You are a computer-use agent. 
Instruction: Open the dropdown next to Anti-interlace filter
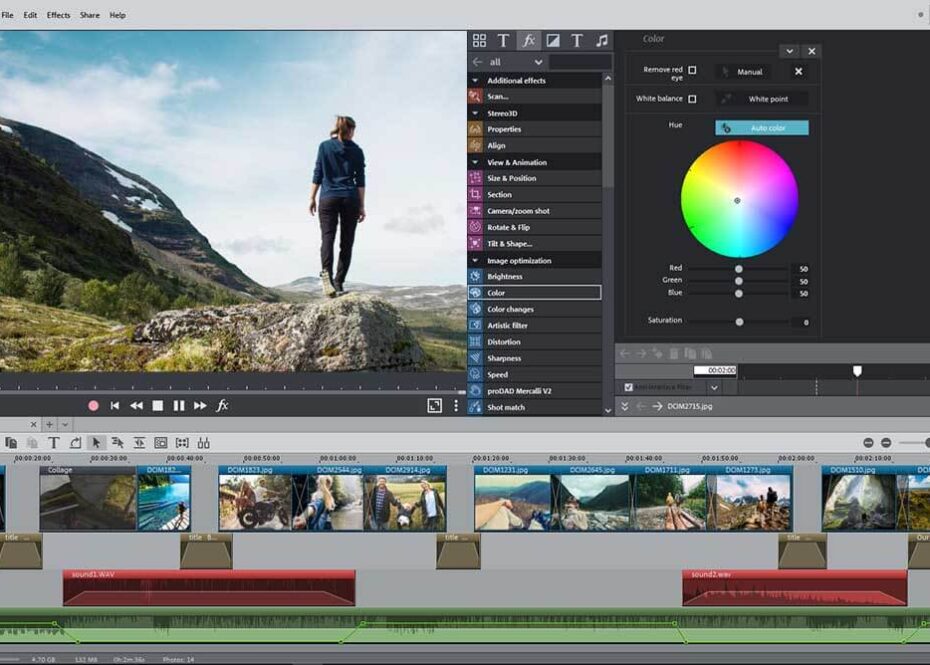pos(714,387)
